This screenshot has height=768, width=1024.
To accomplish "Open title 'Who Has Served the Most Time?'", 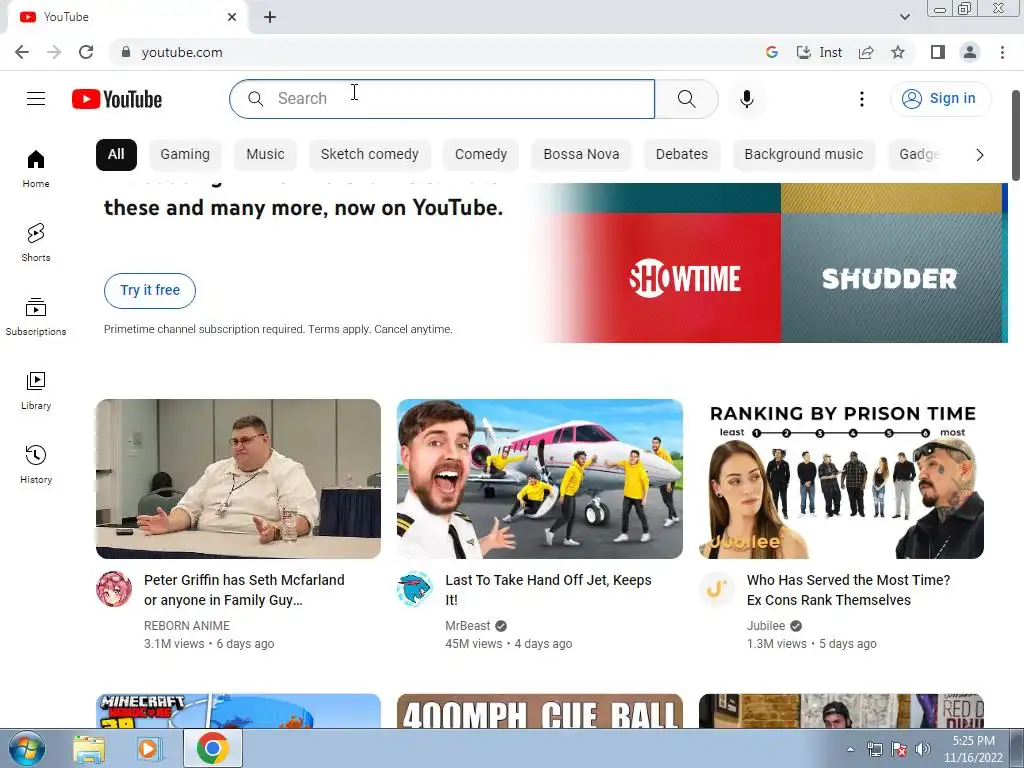I will click(x=848, y=590).
